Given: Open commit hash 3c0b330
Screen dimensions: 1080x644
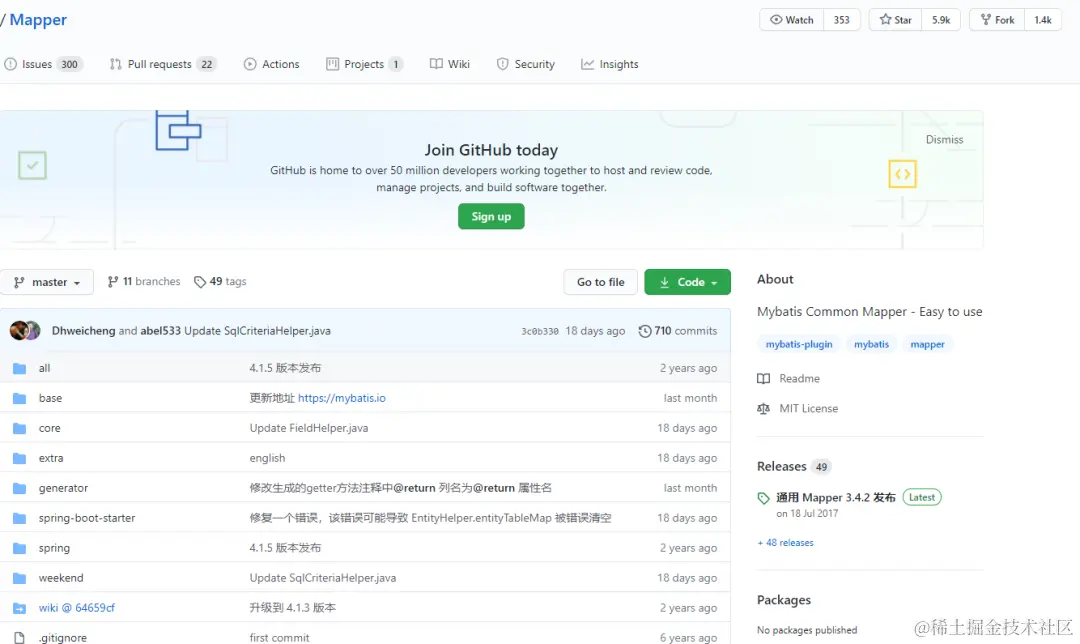Looking at the screenshot, I should 540,331.
